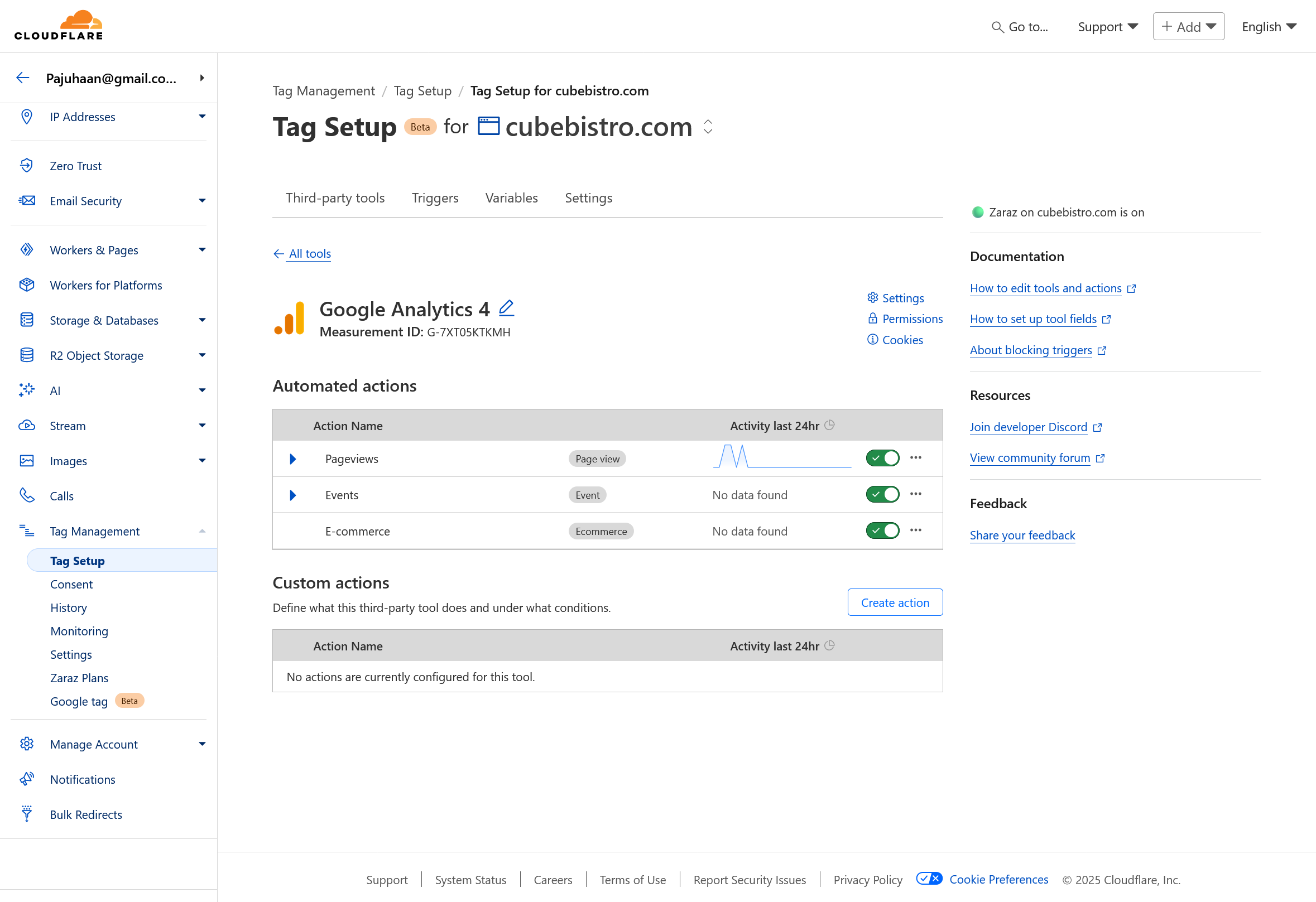Click Tag Setup breadcrumb link
This screenshot has width=1316, height=902.
pos(422,90)
